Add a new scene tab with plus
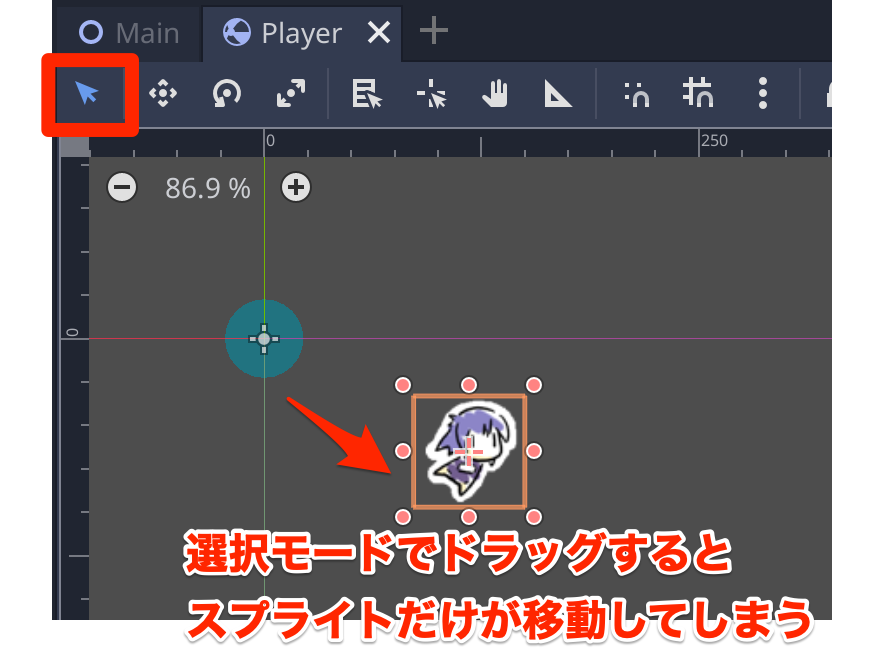Viewport: 876px width, 654px height. (x=434, y=30)
